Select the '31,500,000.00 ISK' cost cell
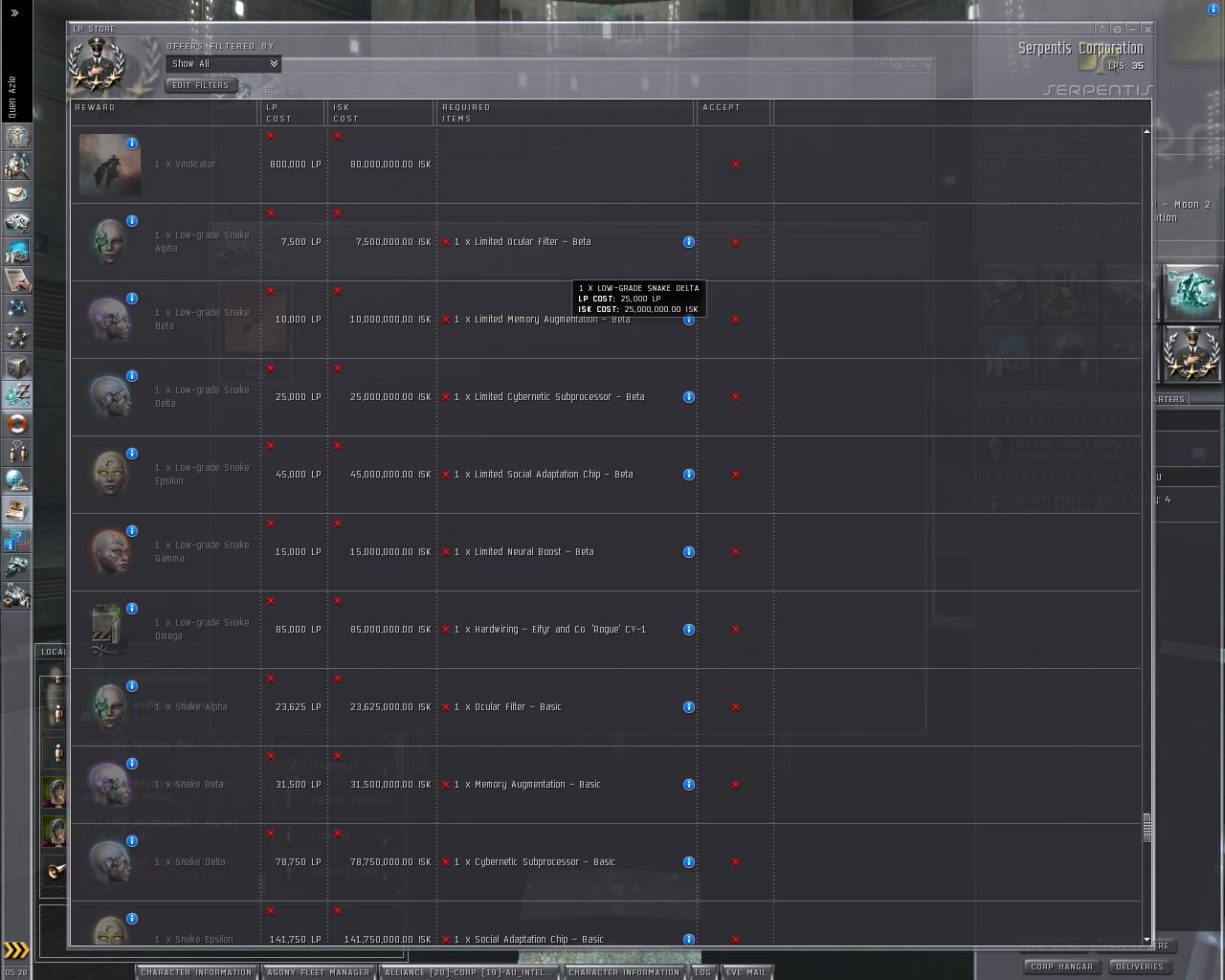 390,785
